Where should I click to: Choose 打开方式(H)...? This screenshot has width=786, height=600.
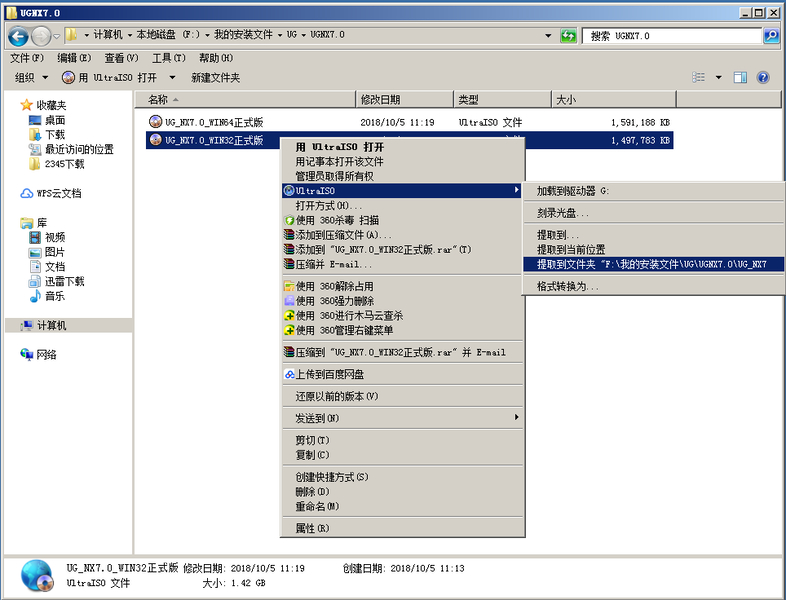tap(403, 206)
